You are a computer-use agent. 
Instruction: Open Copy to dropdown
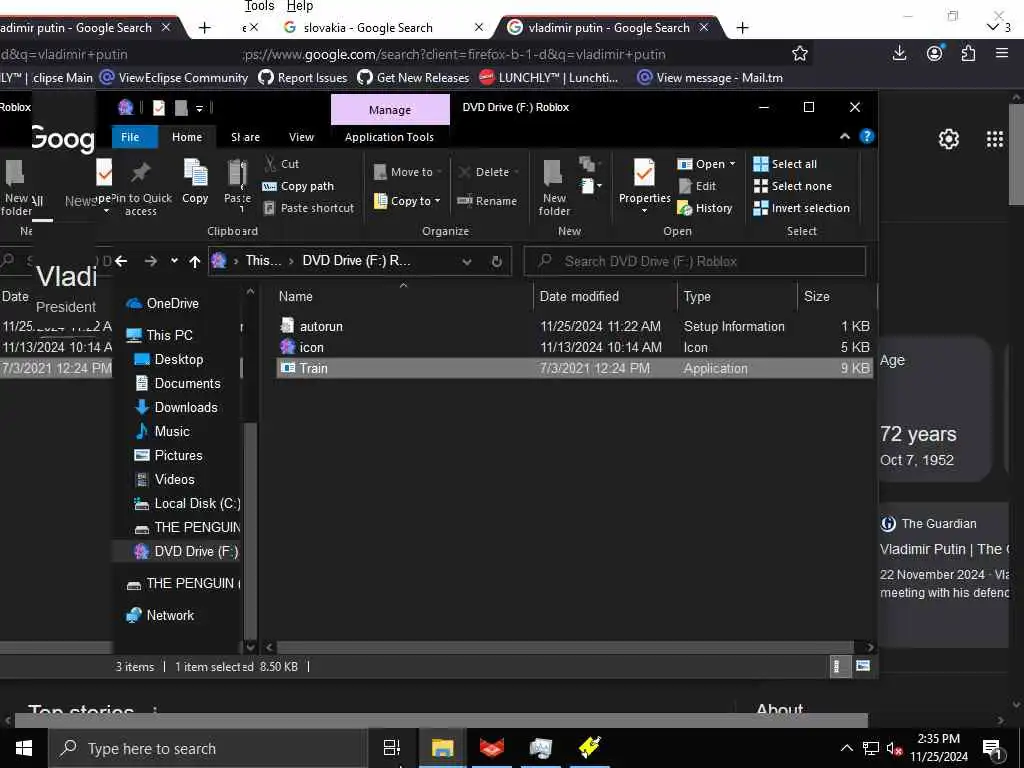408,201
